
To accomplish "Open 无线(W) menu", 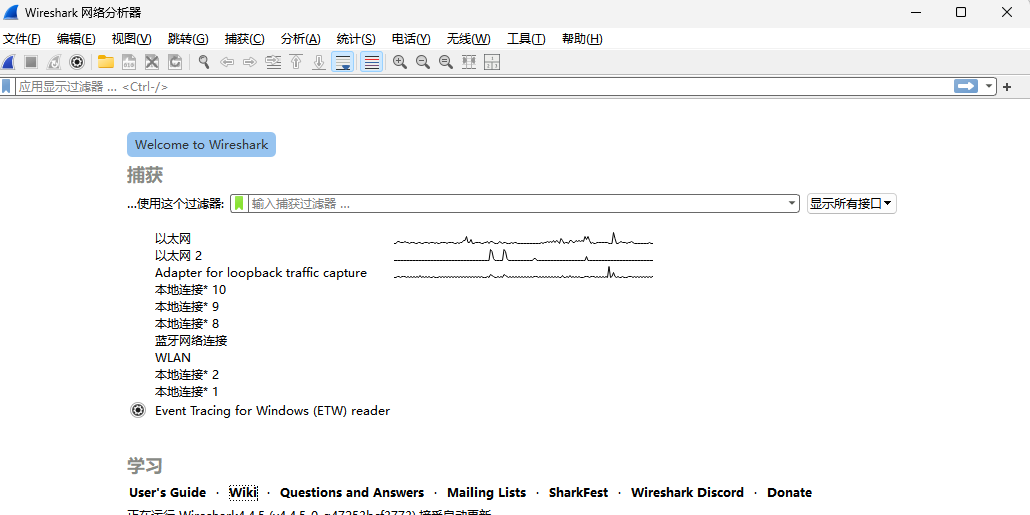I will [468, 39].
